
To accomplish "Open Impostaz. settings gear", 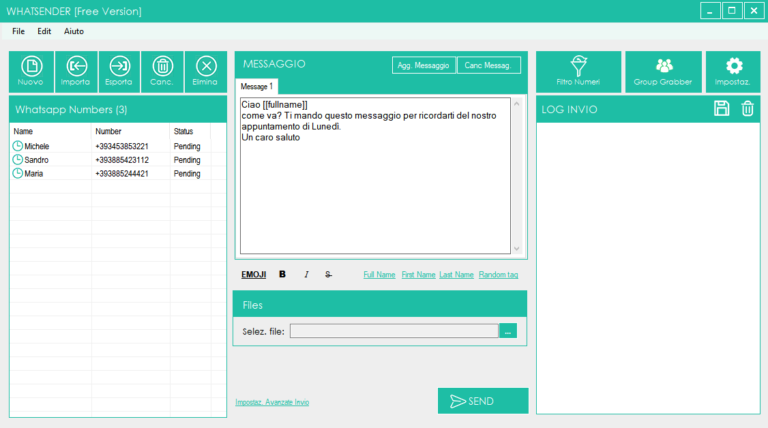I will pos(733,71).
